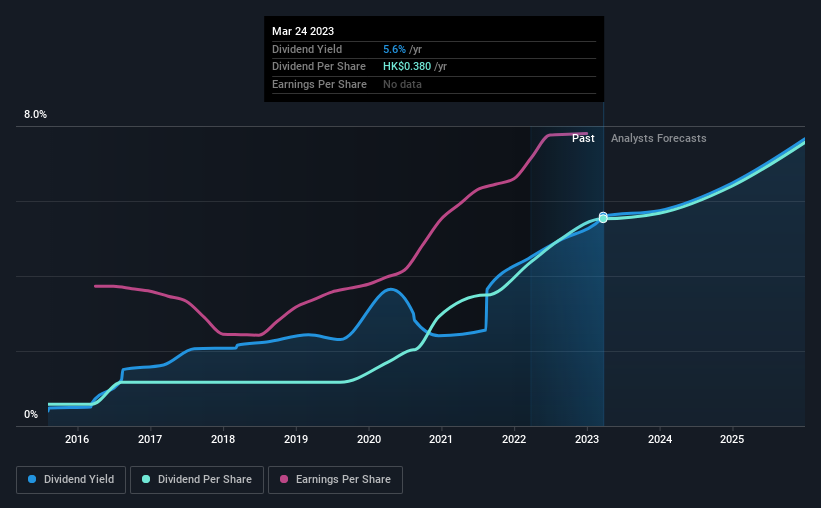Click the 2021 x-axis label
This screenshot has height=508, width=821.
click(x=441, y=439)
